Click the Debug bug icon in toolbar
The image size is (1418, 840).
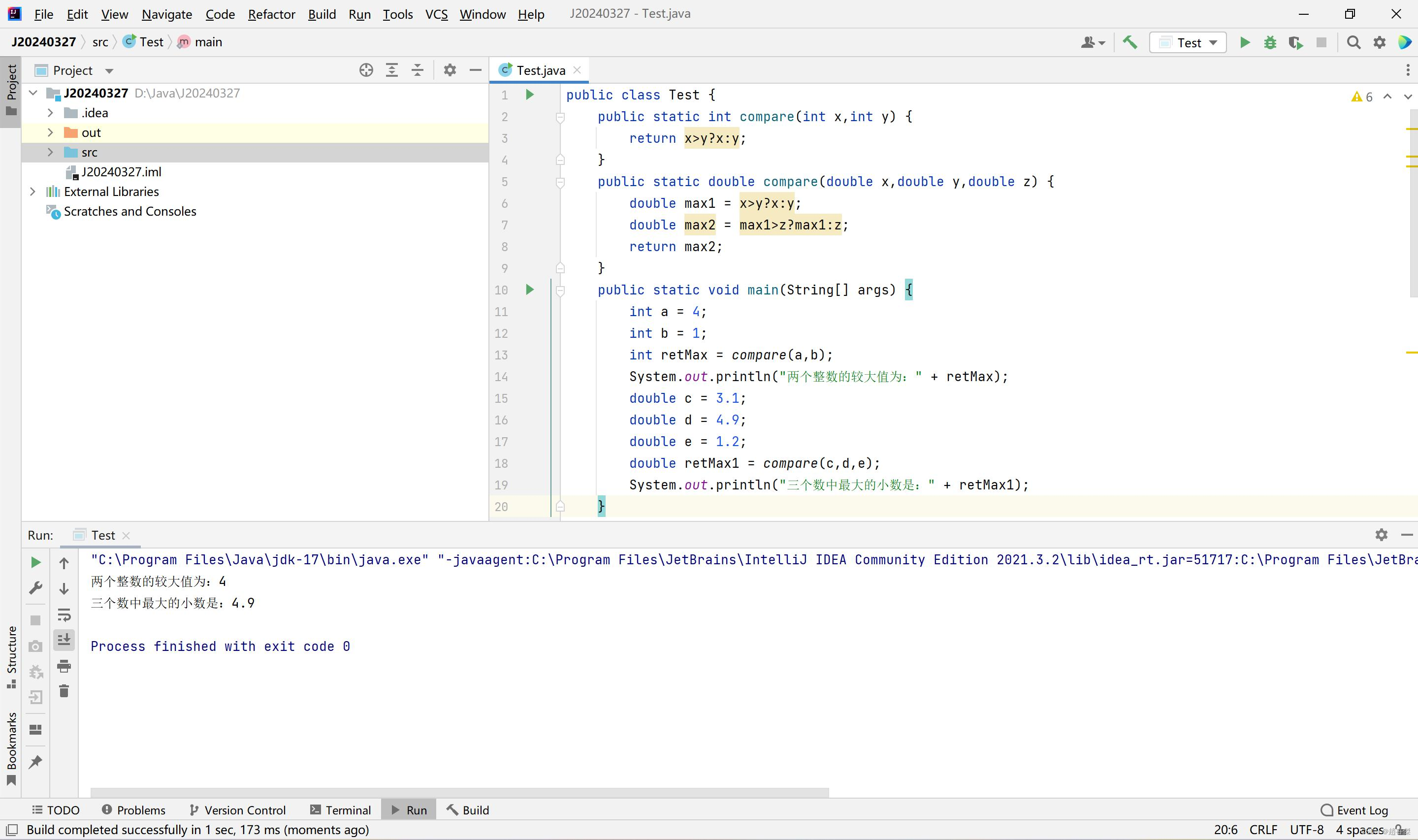coord(1270,42)
